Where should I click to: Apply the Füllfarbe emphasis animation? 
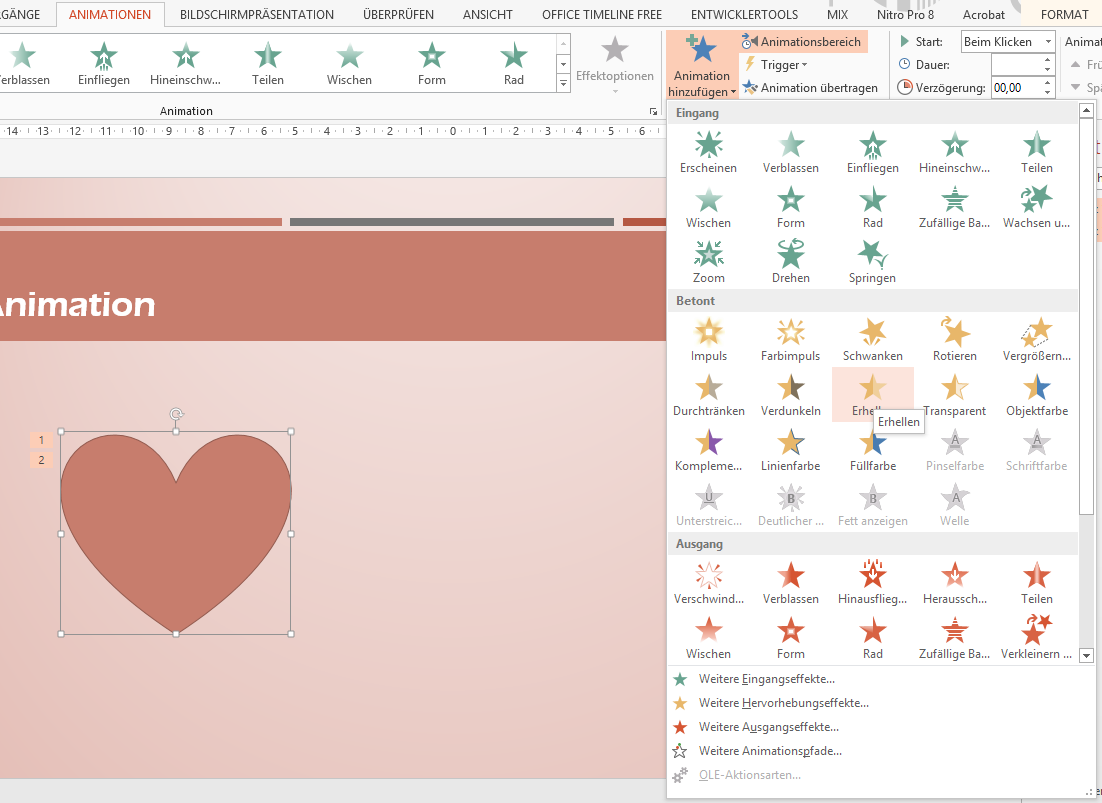[872, 450]
